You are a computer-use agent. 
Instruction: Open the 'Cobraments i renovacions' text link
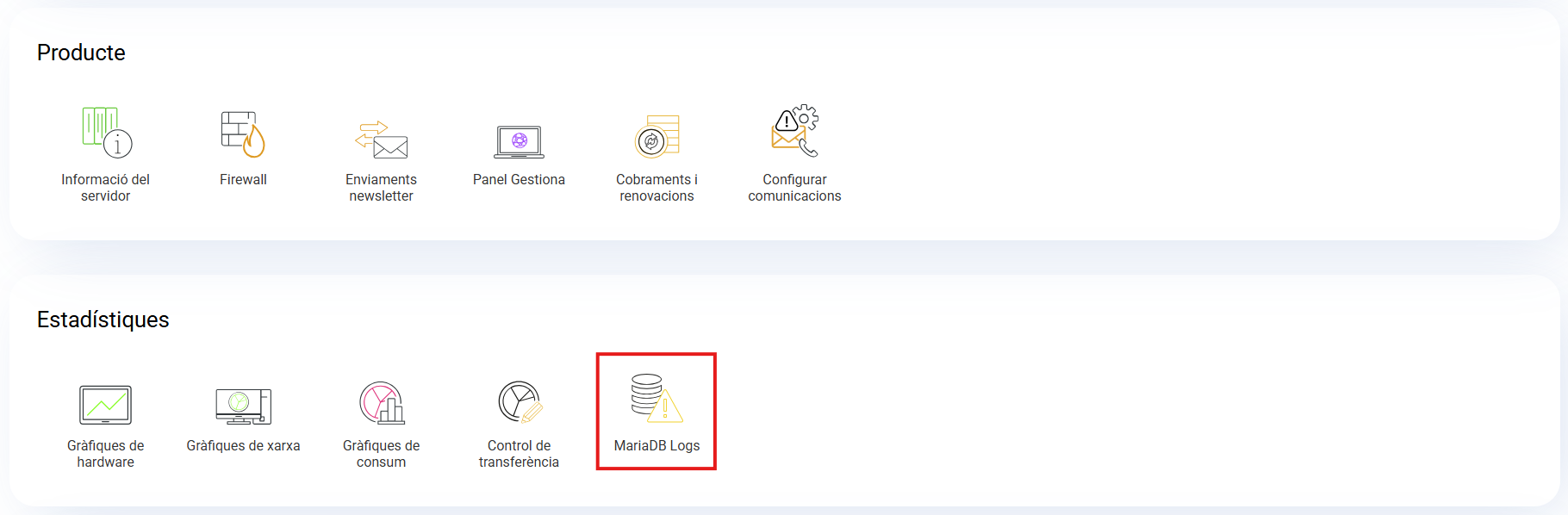[656, 188]
